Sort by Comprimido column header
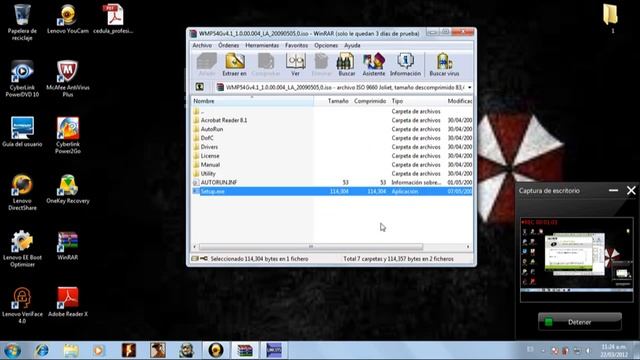 click(370, 101)
